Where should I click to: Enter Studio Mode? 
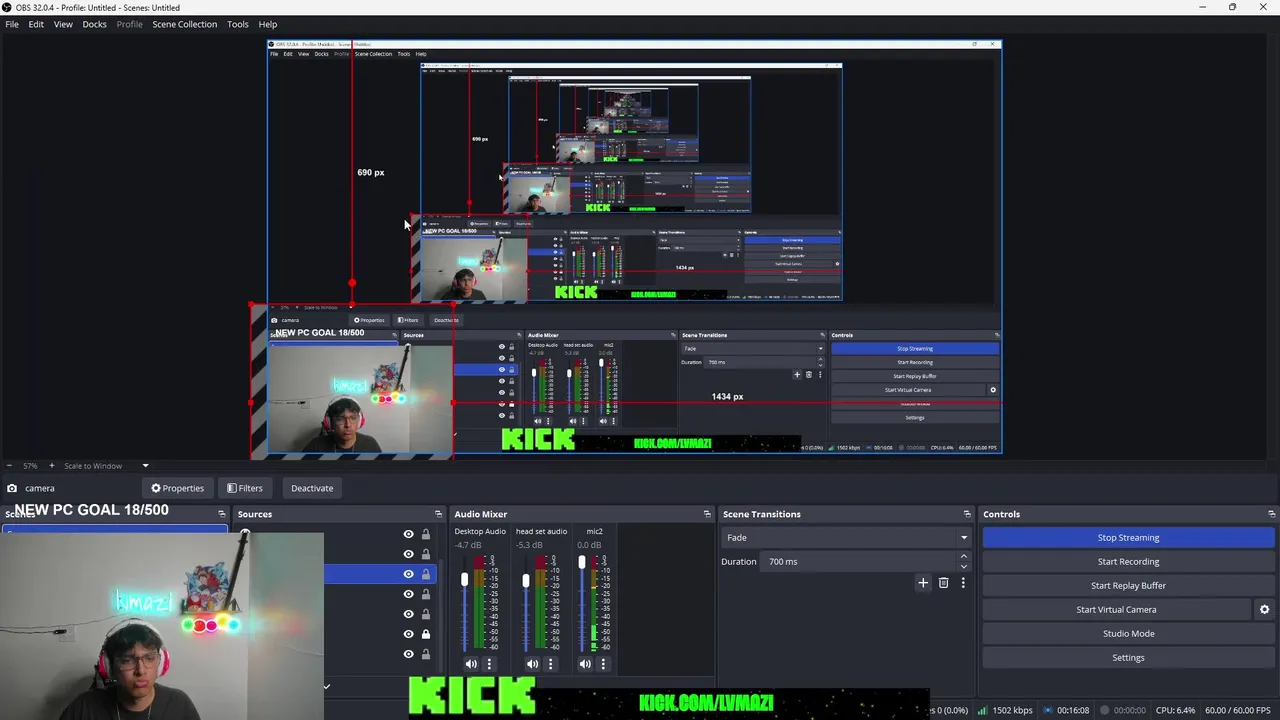pos(1128,634)
